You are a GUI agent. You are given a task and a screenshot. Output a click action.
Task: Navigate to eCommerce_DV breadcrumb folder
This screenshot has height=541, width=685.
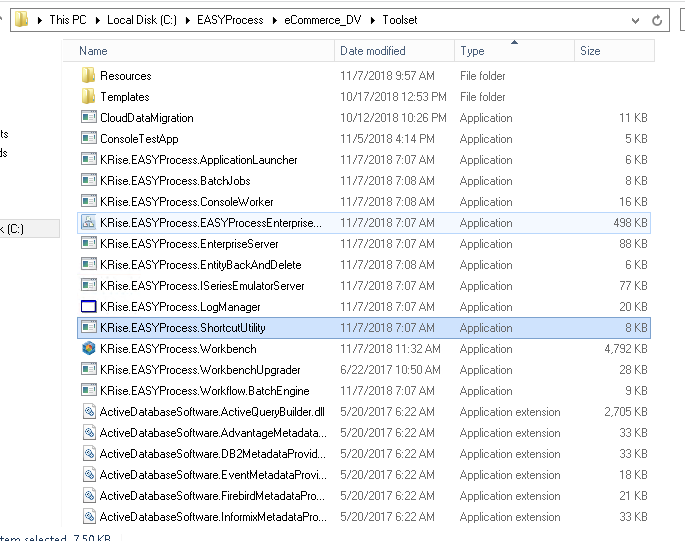(x=323, y=20)
